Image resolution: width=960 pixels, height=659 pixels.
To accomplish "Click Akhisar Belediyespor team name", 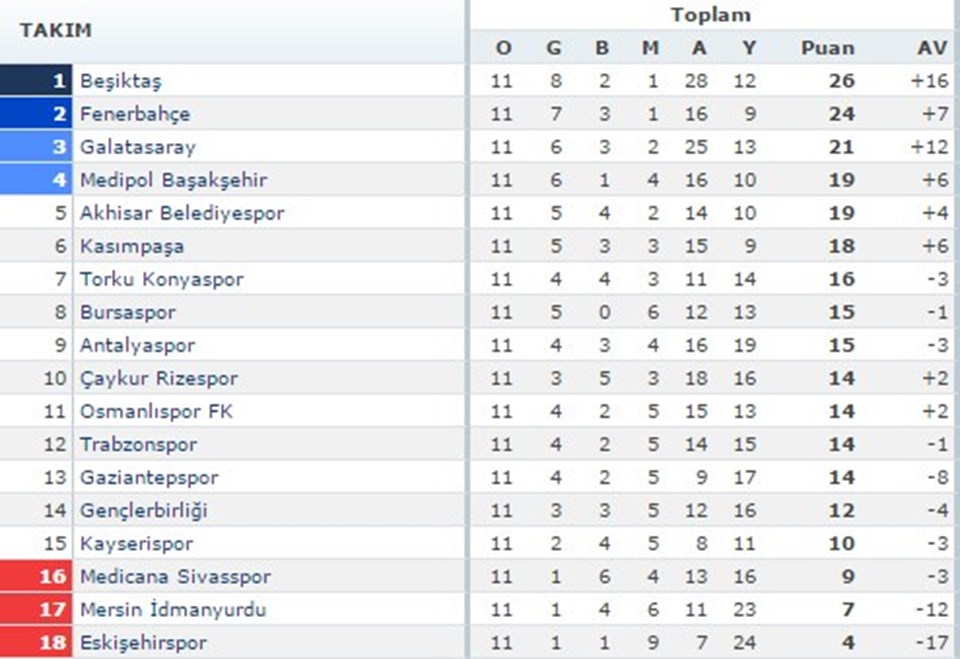I will click(182, 214).
